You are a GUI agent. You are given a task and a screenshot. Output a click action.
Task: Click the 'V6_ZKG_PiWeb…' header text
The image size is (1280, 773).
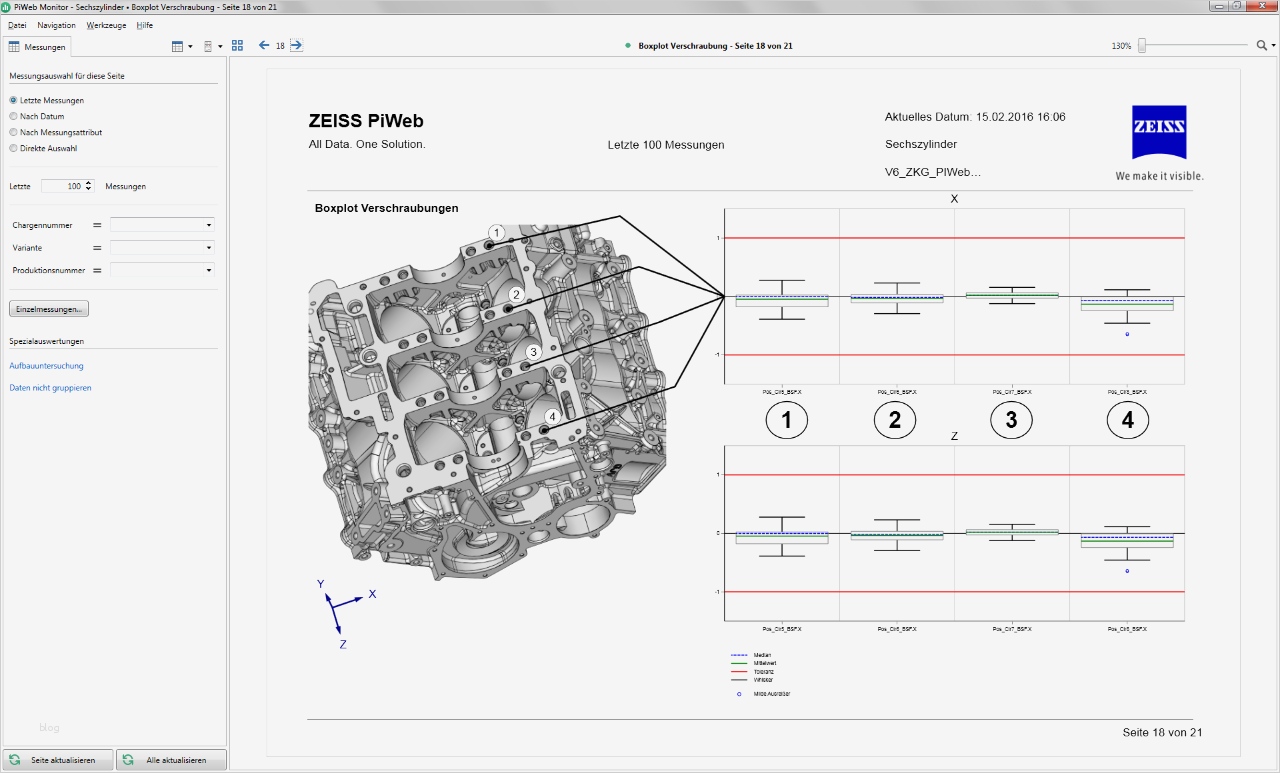pyautogui.click(x=933, y=172)
